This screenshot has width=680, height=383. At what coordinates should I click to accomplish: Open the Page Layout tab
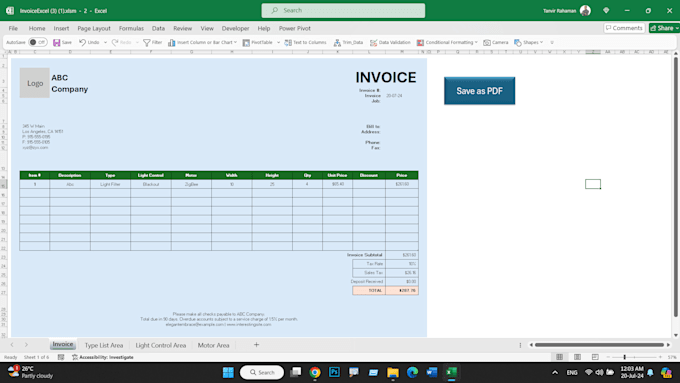(x=94, y=28)
